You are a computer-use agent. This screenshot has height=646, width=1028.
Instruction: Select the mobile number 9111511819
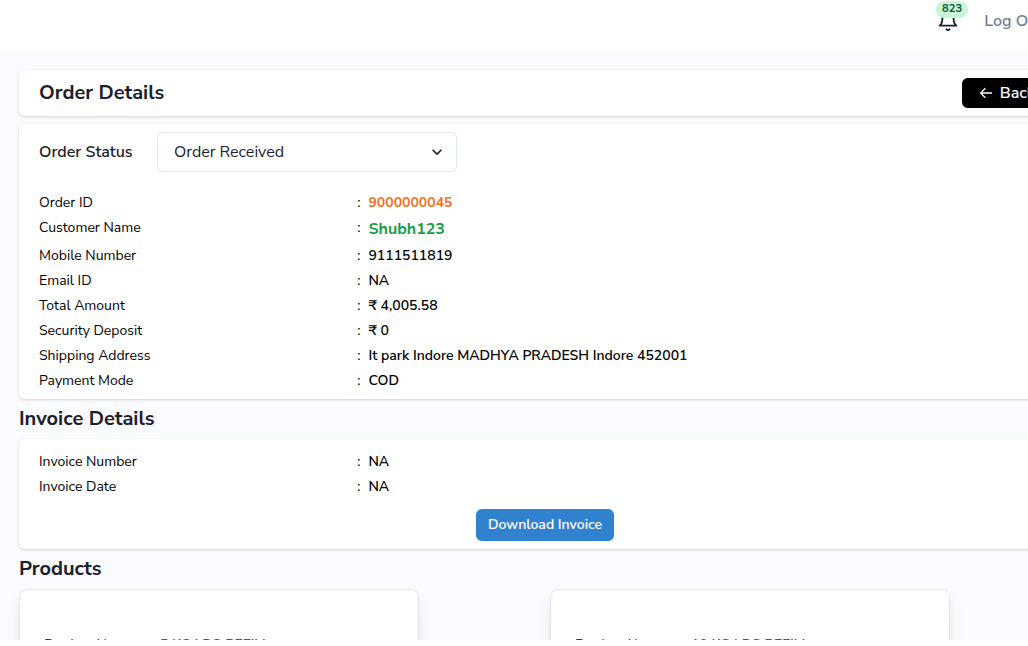410,255
